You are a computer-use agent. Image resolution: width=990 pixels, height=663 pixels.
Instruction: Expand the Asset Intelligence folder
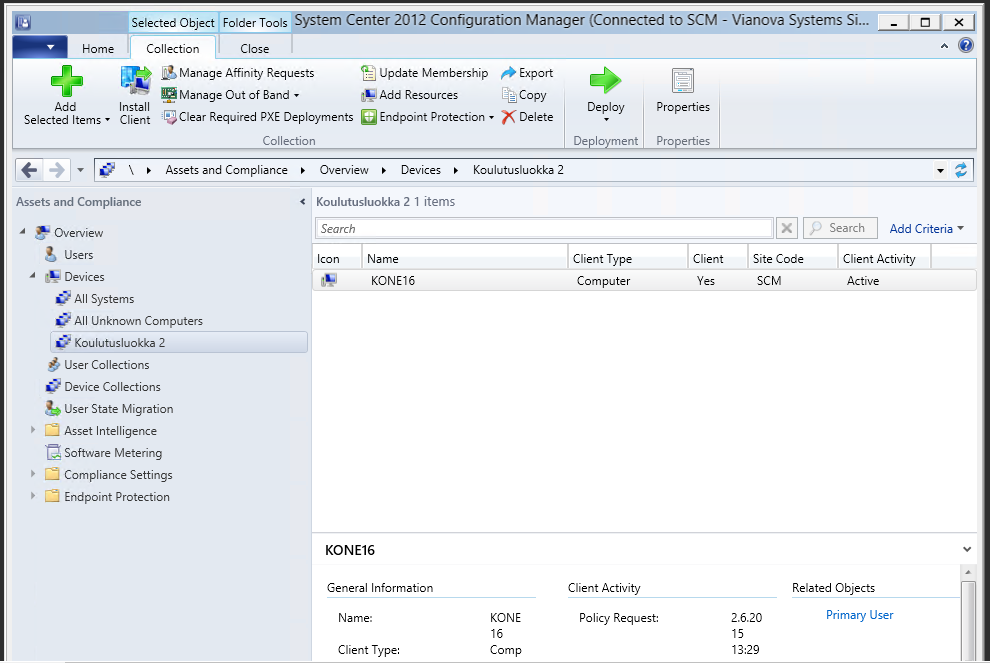(x=33, y=430)
